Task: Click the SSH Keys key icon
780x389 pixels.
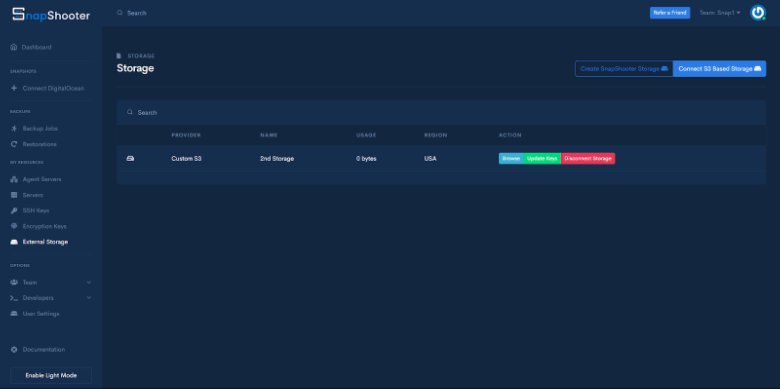Action: coord(14,210)
